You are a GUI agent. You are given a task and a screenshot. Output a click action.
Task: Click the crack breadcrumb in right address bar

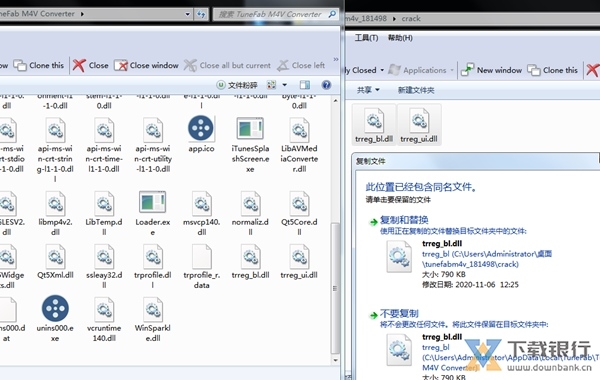pos(411,18)
